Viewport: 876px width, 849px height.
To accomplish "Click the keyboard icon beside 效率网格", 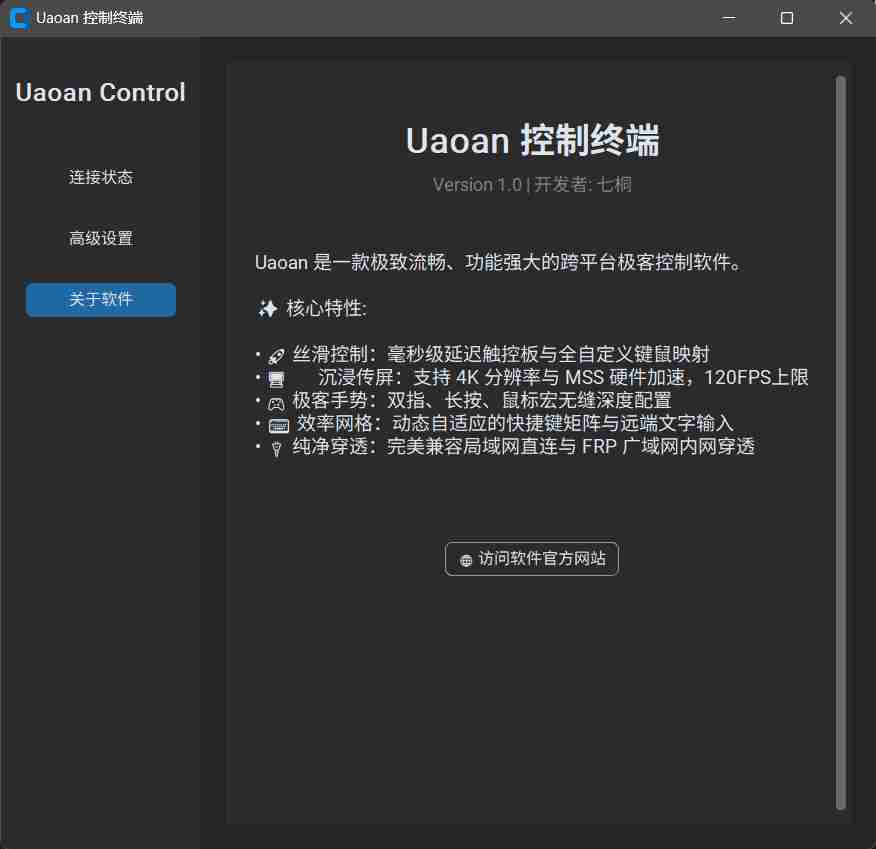I will pos(277,423).
